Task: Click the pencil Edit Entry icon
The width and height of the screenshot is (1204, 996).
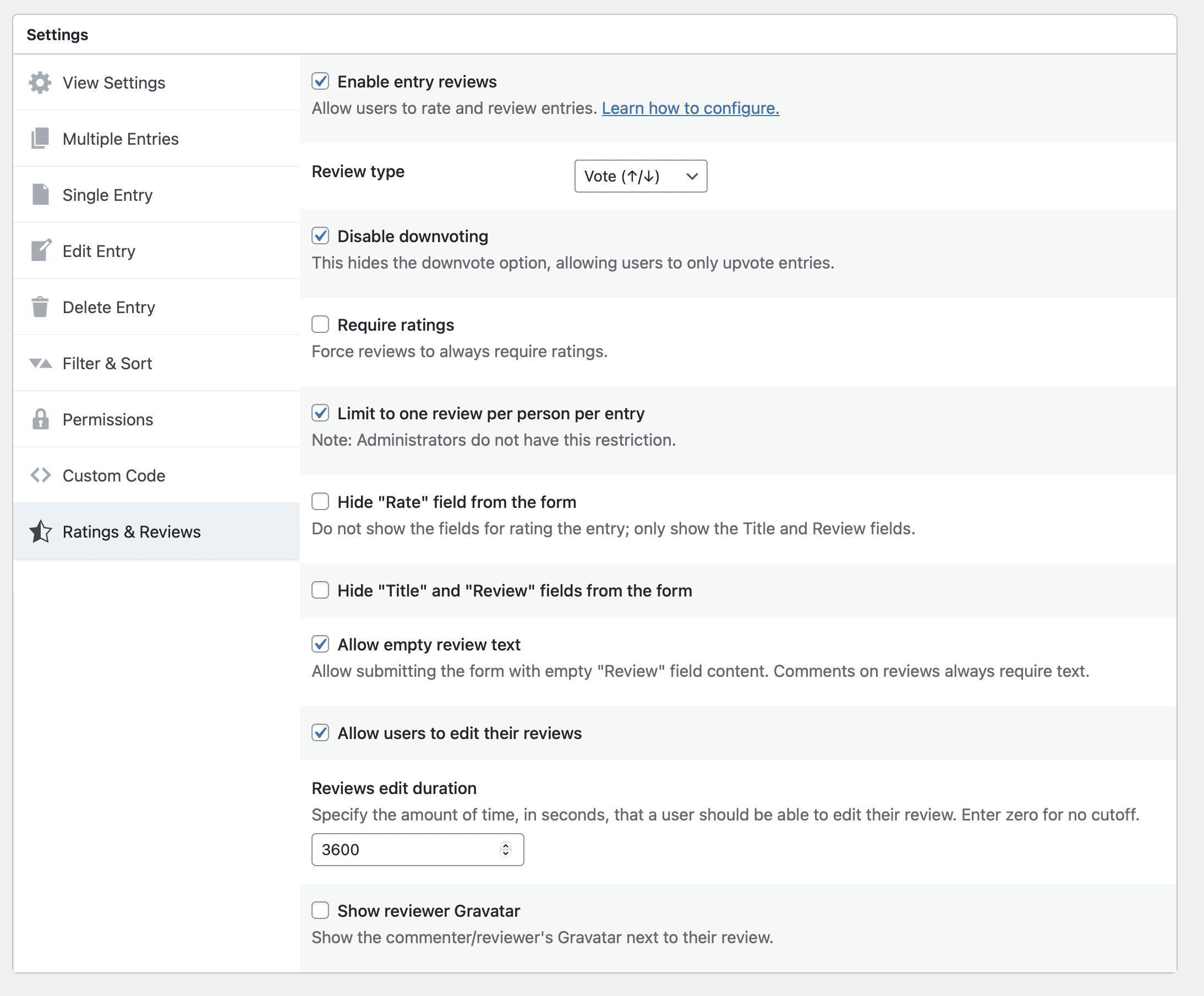Action: pyautogui.click(x=40, y=250)
